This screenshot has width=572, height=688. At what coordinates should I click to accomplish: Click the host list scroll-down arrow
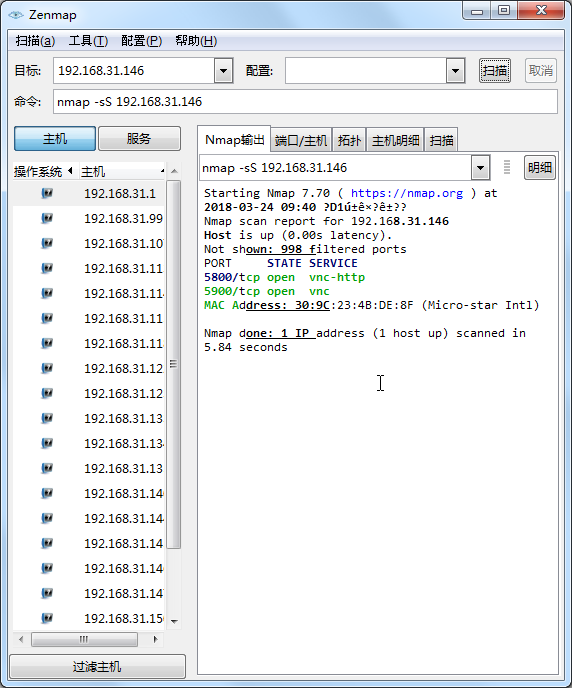coord(174,621)
